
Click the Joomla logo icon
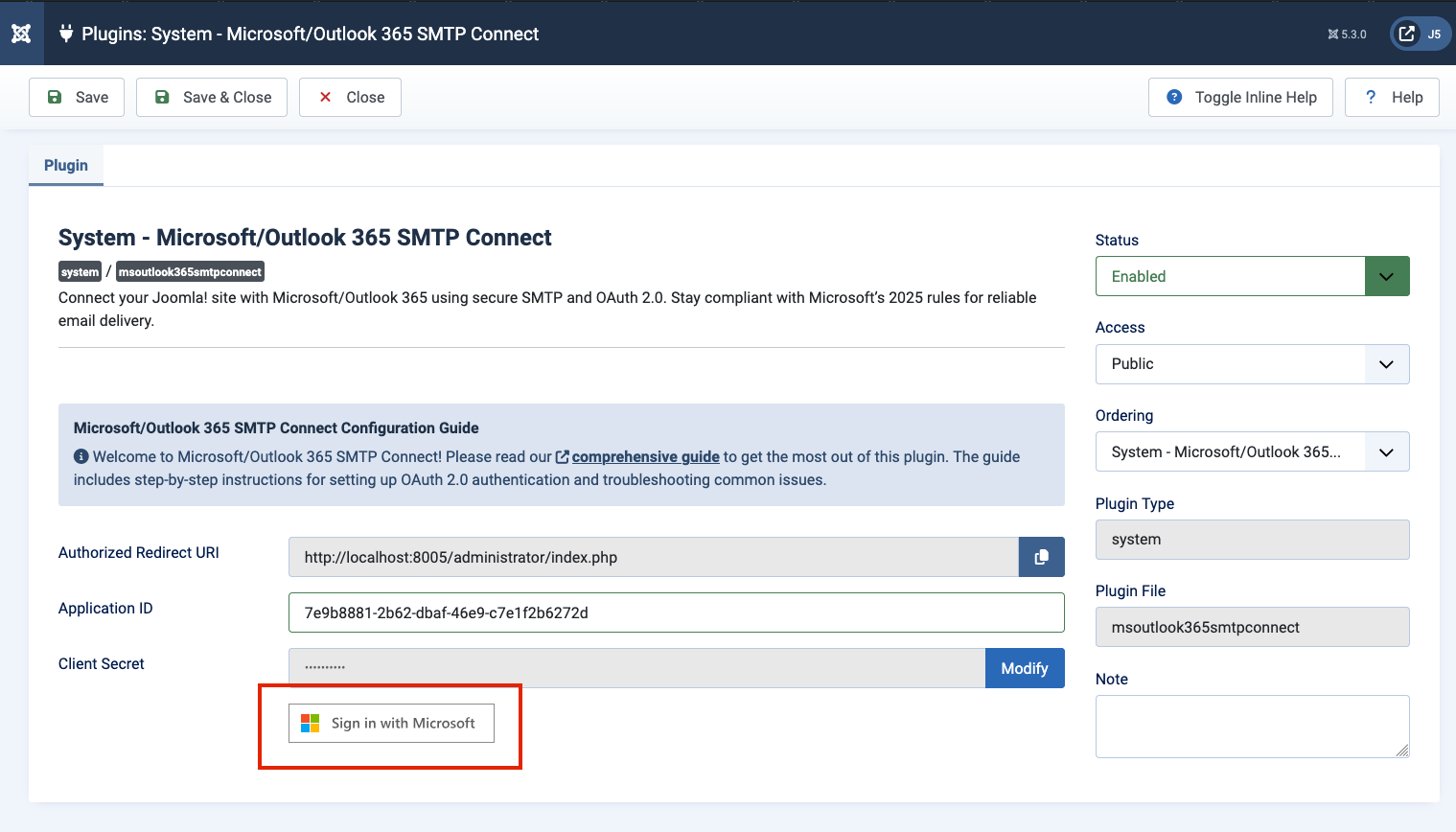tap(21, 34)
